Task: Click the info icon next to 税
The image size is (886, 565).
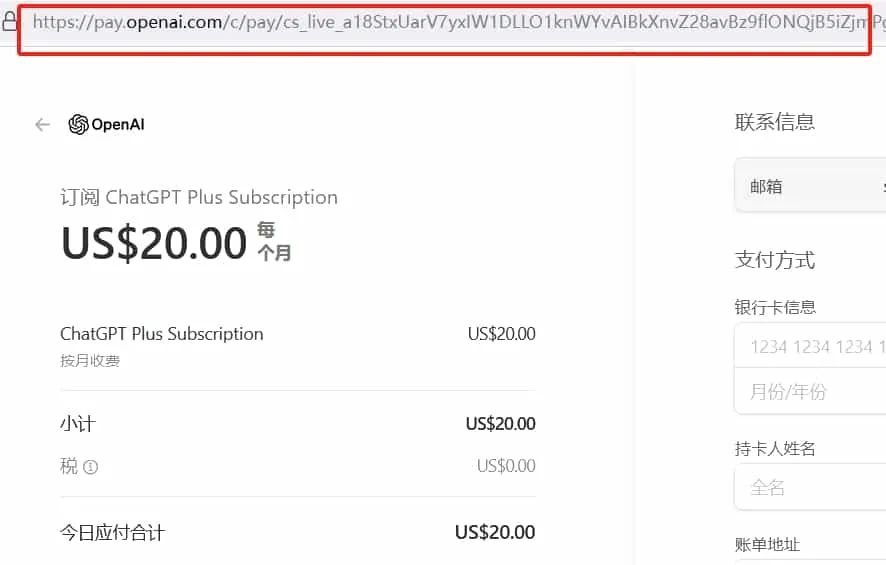Action: pyautogui.click(x=90, y=467)
